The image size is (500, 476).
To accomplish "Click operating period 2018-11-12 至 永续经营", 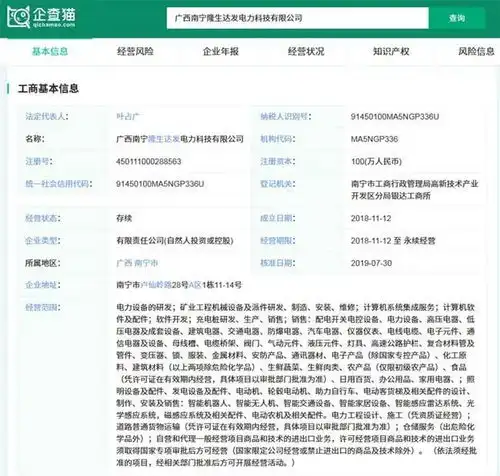I will pos(393,241).
